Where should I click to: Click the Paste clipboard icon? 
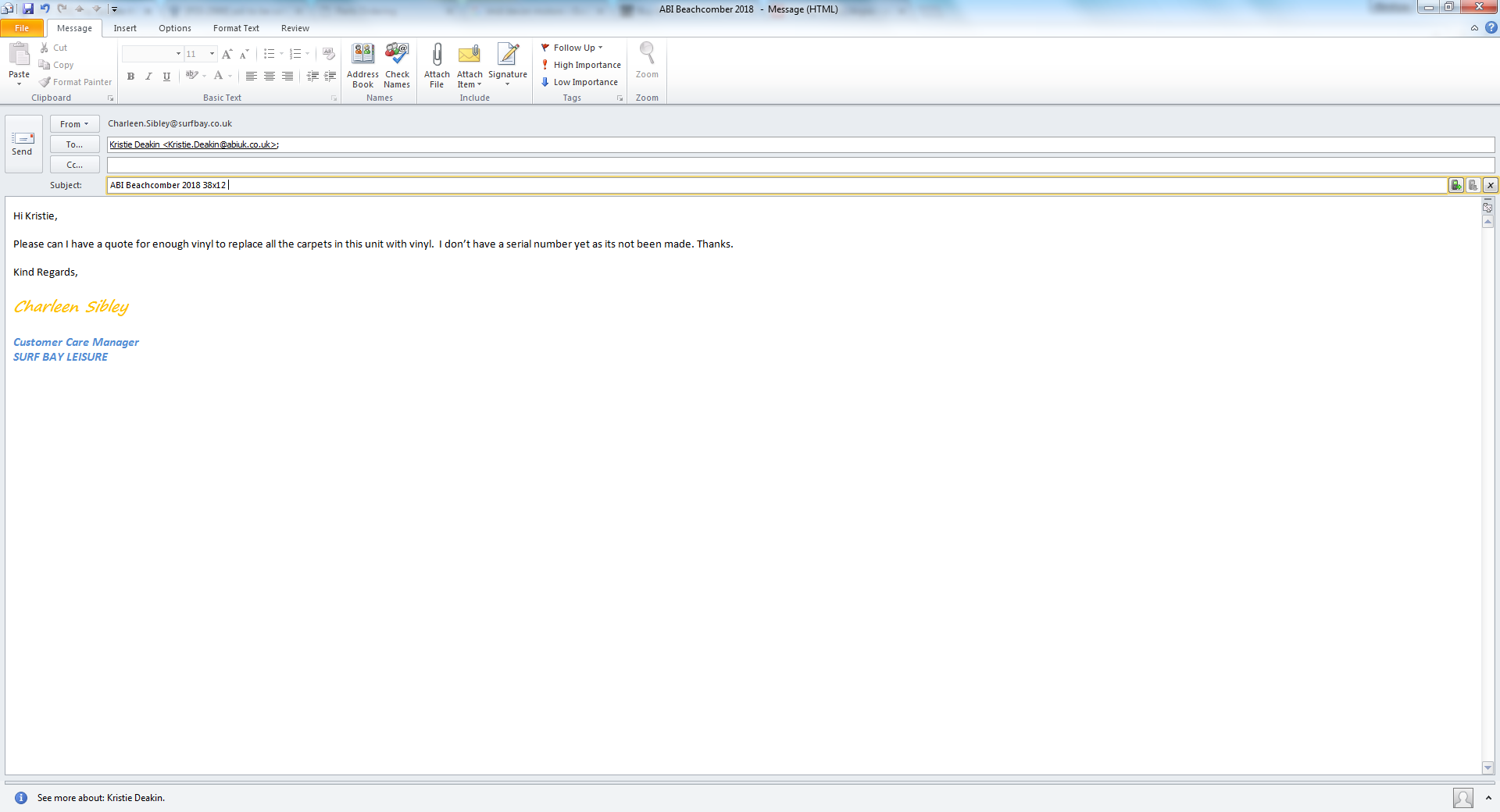point(19,55)
